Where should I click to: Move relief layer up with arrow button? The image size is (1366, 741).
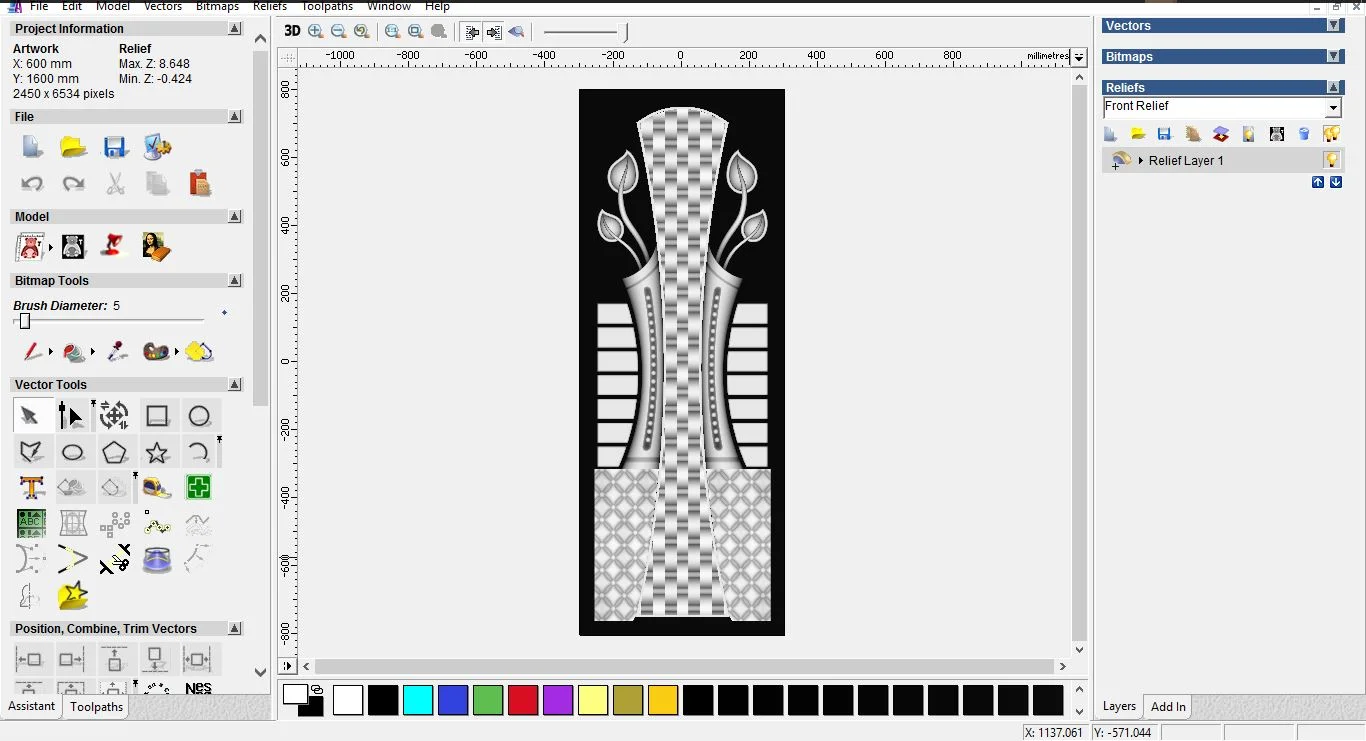(1318, 182)
